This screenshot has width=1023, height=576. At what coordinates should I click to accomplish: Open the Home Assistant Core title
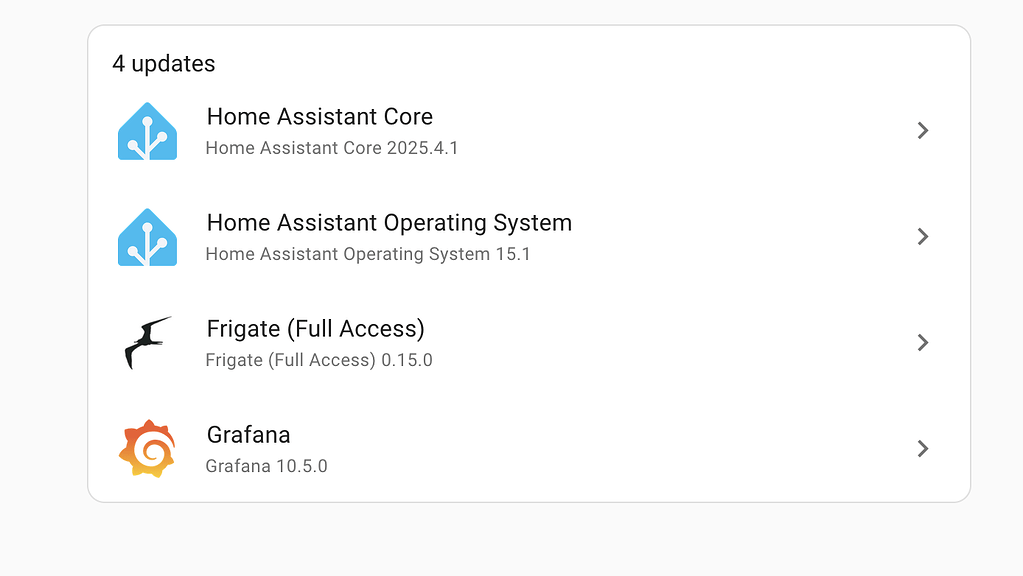pyautogui.click(x=319, y=117)
